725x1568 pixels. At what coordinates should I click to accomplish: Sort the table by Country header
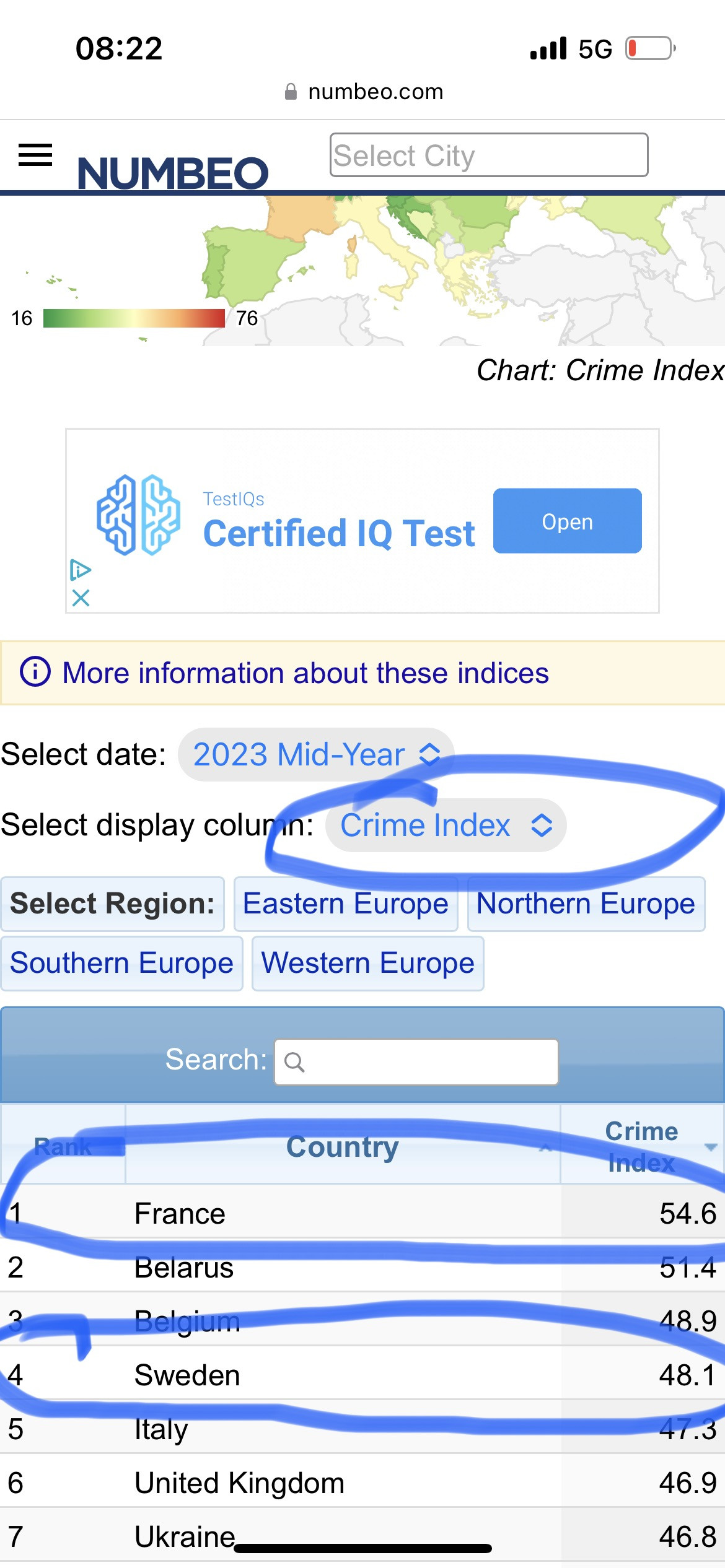coord(343,1146)
